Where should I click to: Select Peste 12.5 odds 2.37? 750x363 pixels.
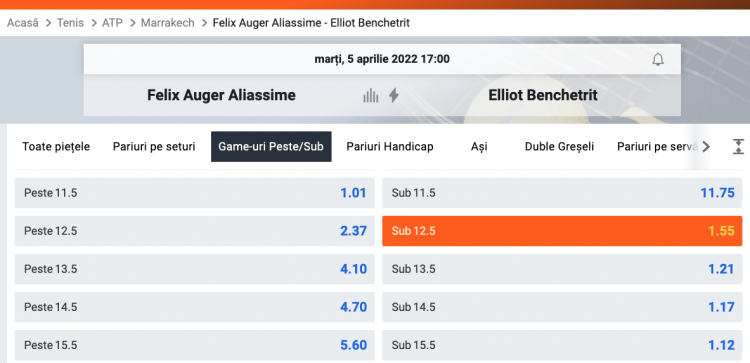coord(195,231)
